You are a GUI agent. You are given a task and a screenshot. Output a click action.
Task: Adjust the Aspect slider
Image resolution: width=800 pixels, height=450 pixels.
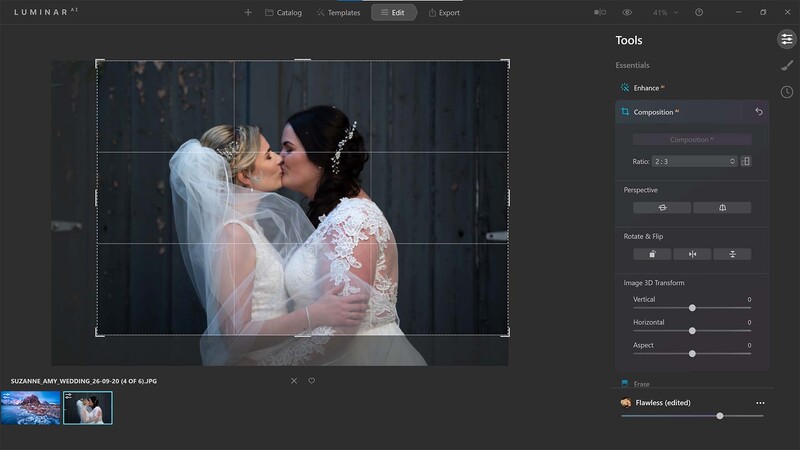pyautogui.click(x=692, y=354)
